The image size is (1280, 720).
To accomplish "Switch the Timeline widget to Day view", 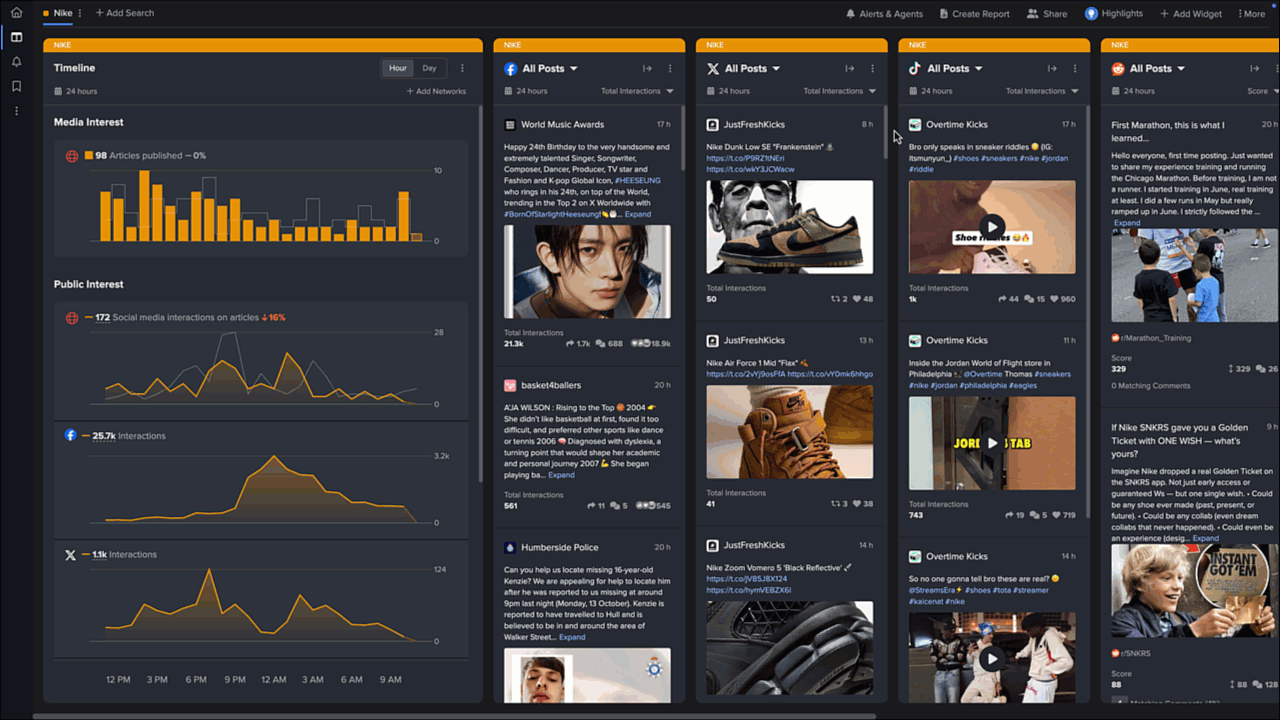I will tap(429, 68).
